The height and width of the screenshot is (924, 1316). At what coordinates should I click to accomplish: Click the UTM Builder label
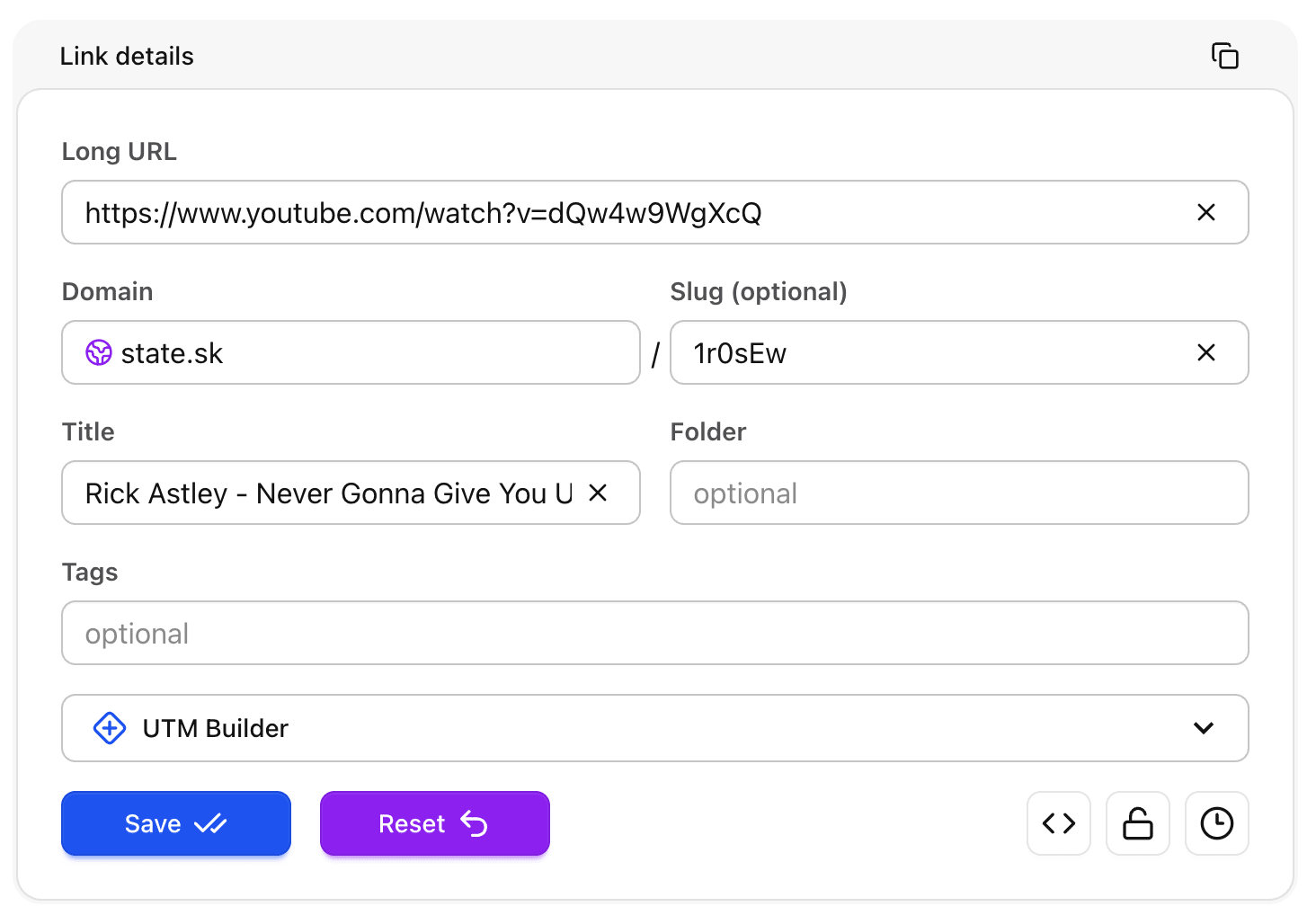(216, 728)
